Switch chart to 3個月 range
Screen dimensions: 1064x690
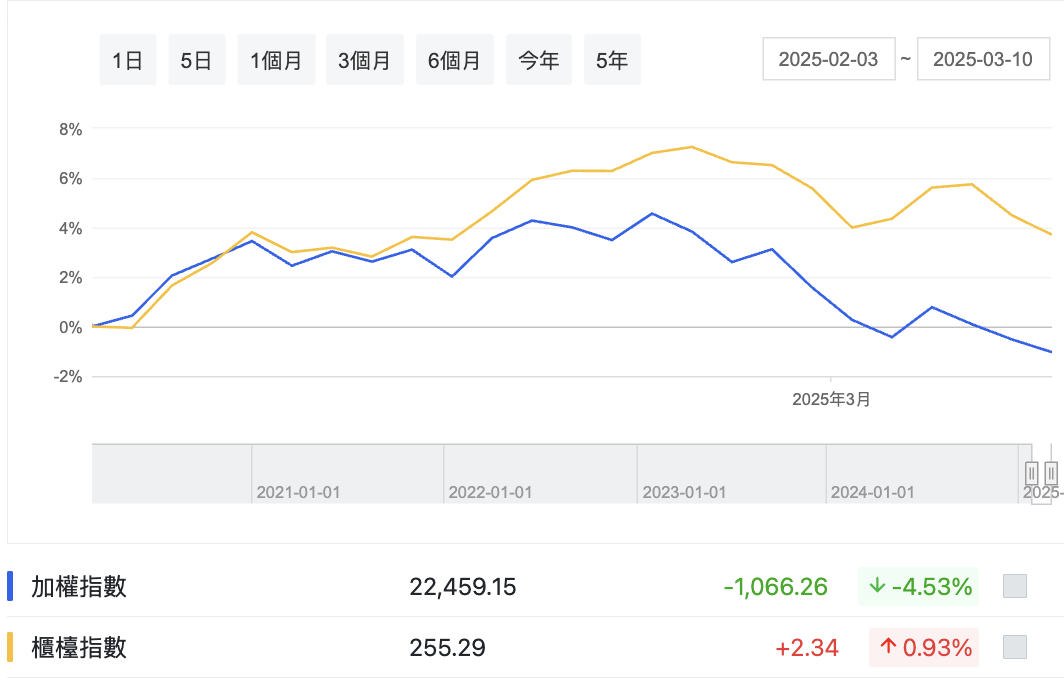pyautogui.click(x=365, y=60)
